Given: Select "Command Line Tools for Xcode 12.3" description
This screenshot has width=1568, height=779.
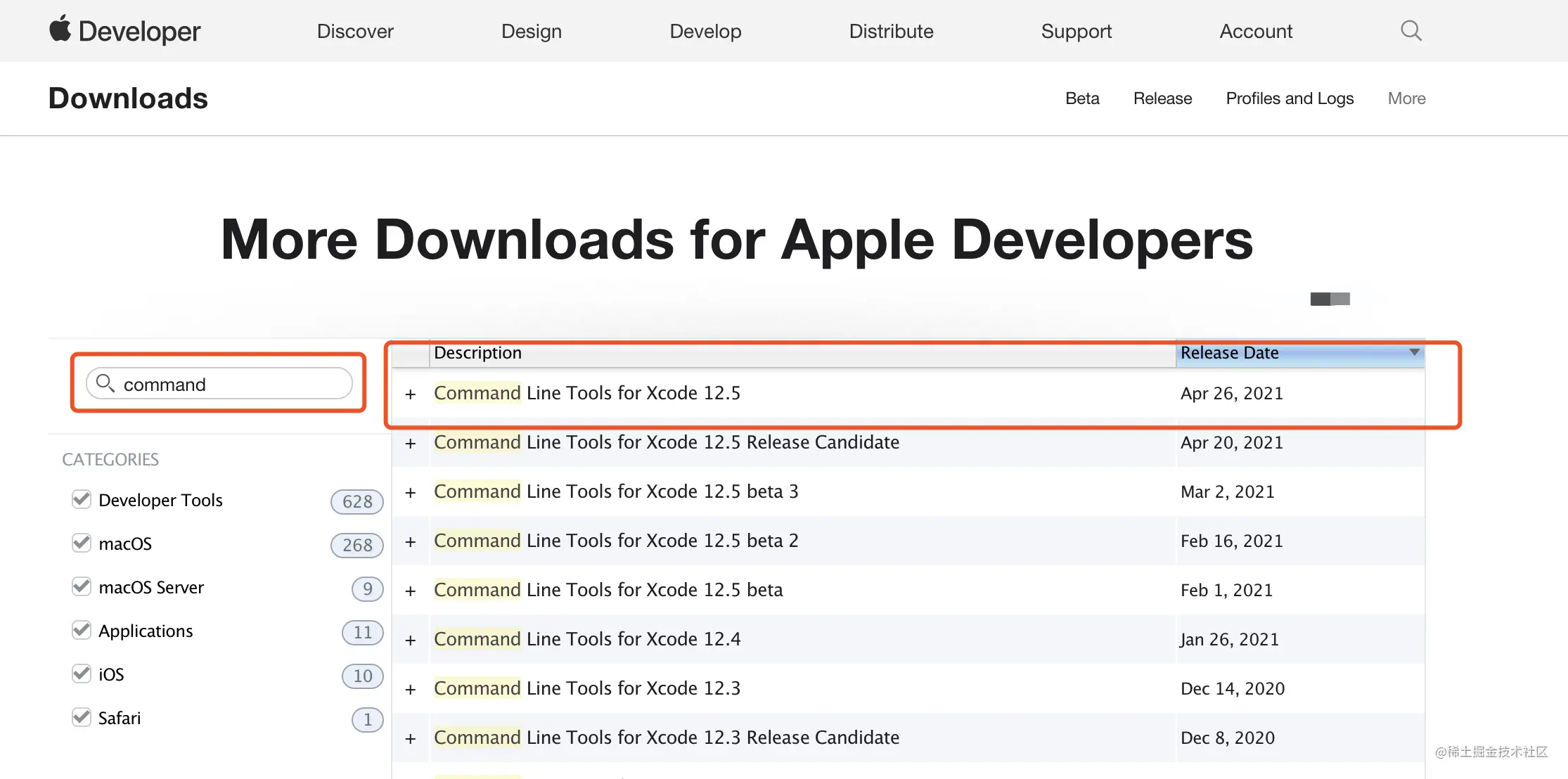Looking at the screenshot, I should click(587, 688).
